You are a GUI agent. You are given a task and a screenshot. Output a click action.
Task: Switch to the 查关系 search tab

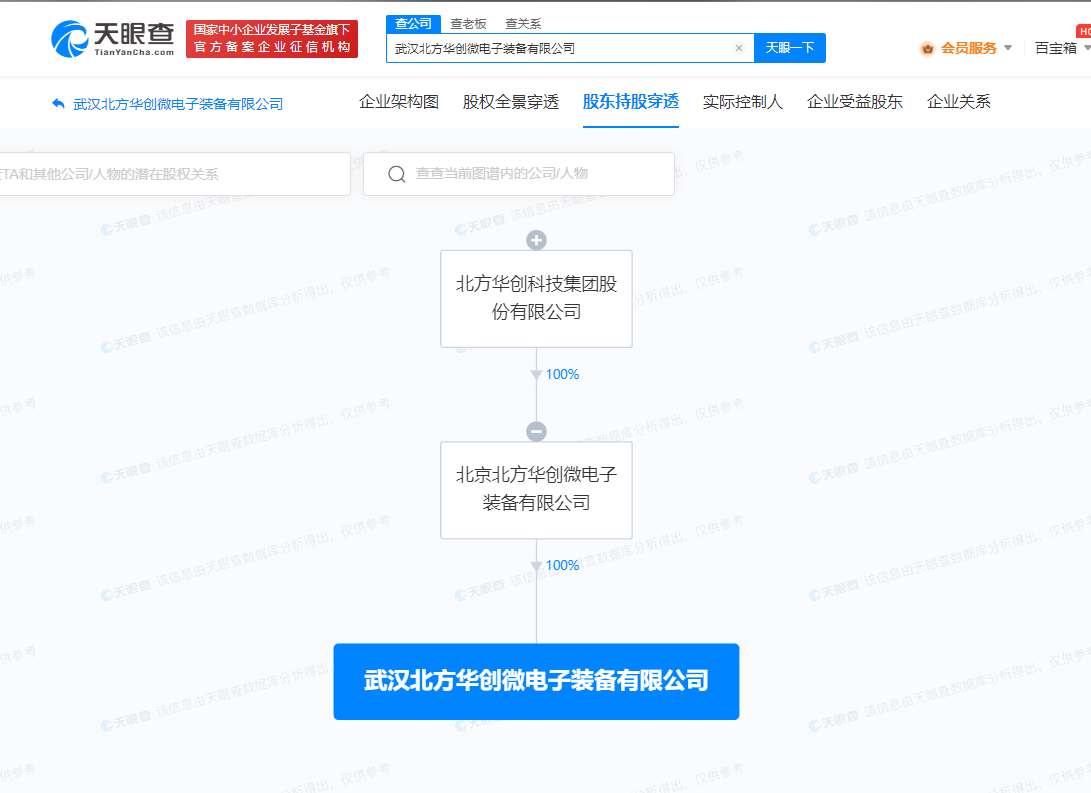coord(521,23)
